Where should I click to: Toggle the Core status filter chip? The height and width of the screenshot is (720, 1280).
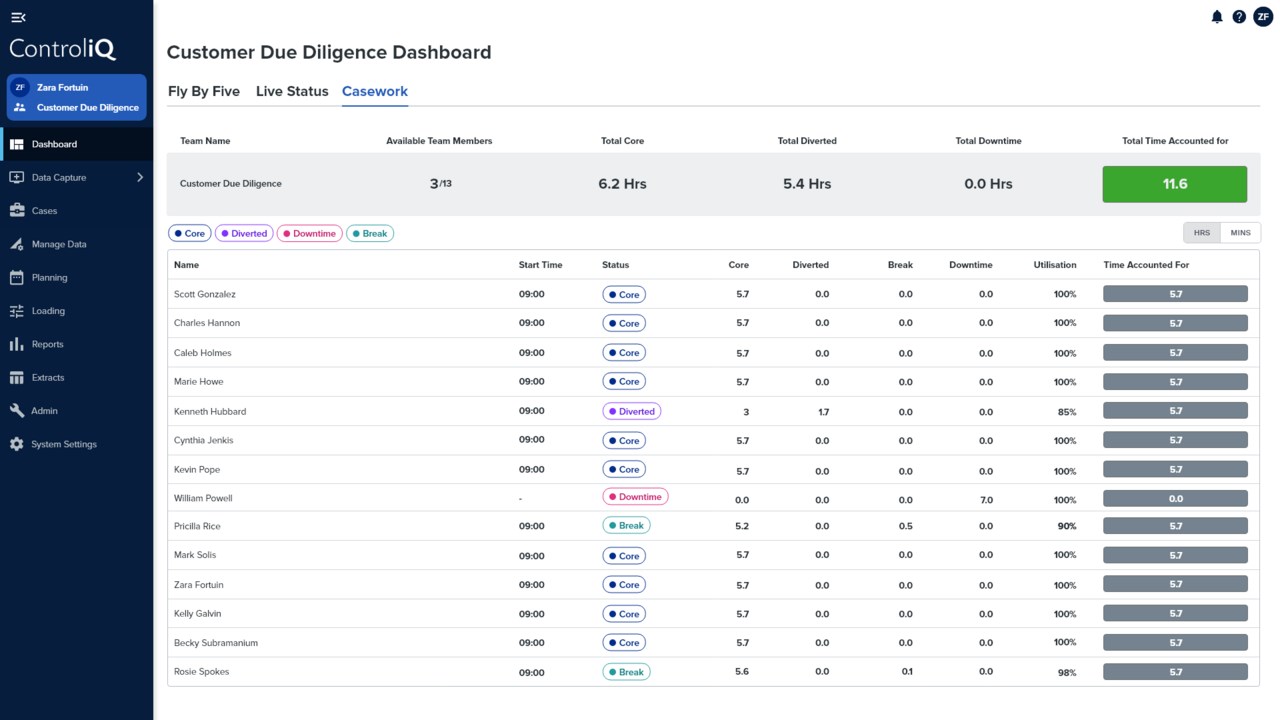point(189,234)
